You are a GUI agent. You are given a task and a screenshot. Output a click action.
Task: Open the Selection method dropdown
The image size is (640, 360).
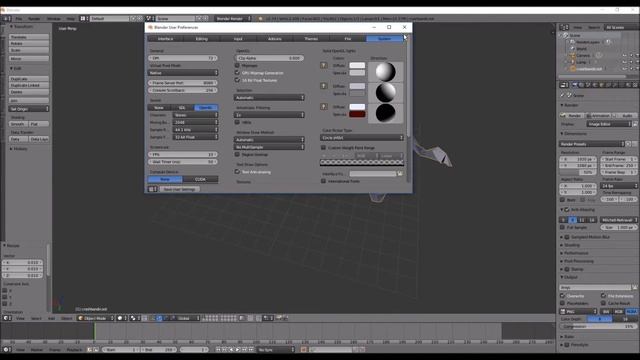[x=269, y=98]
